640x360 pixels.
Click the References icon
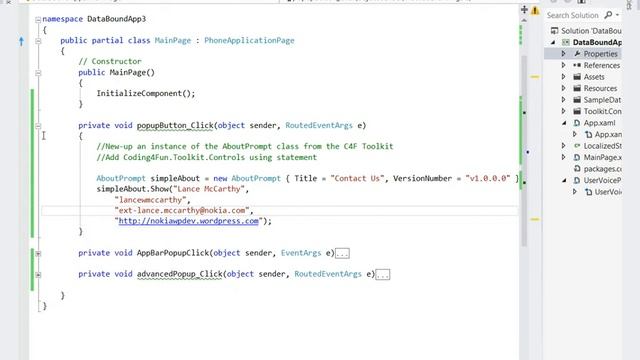pos(577,65)
